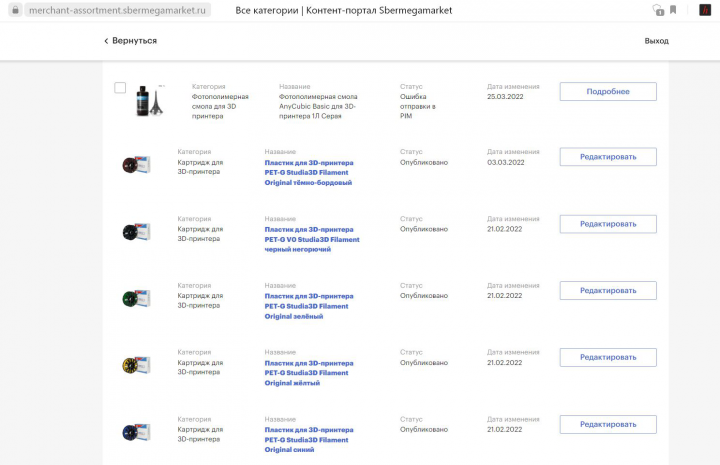Click the date 03.03.2022
The height and width of the screenshot is (465, 720).
coord(506,162)
